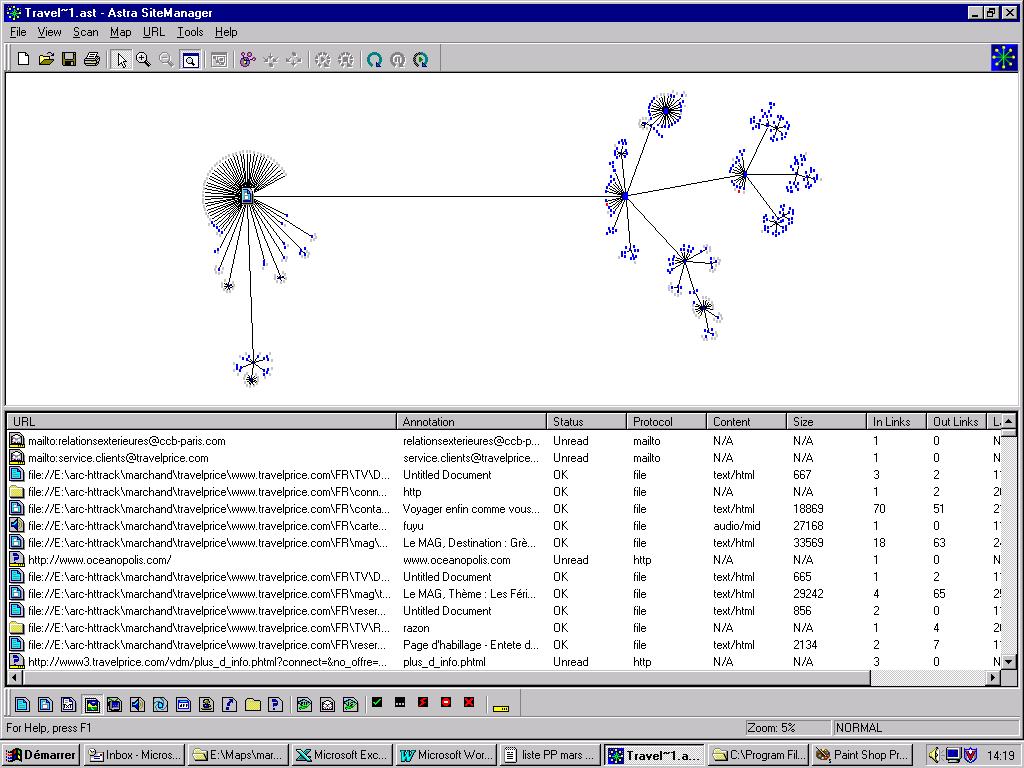Click the green globe links filter
Screen dimensions: 1024x768
(x=304, y=704)
